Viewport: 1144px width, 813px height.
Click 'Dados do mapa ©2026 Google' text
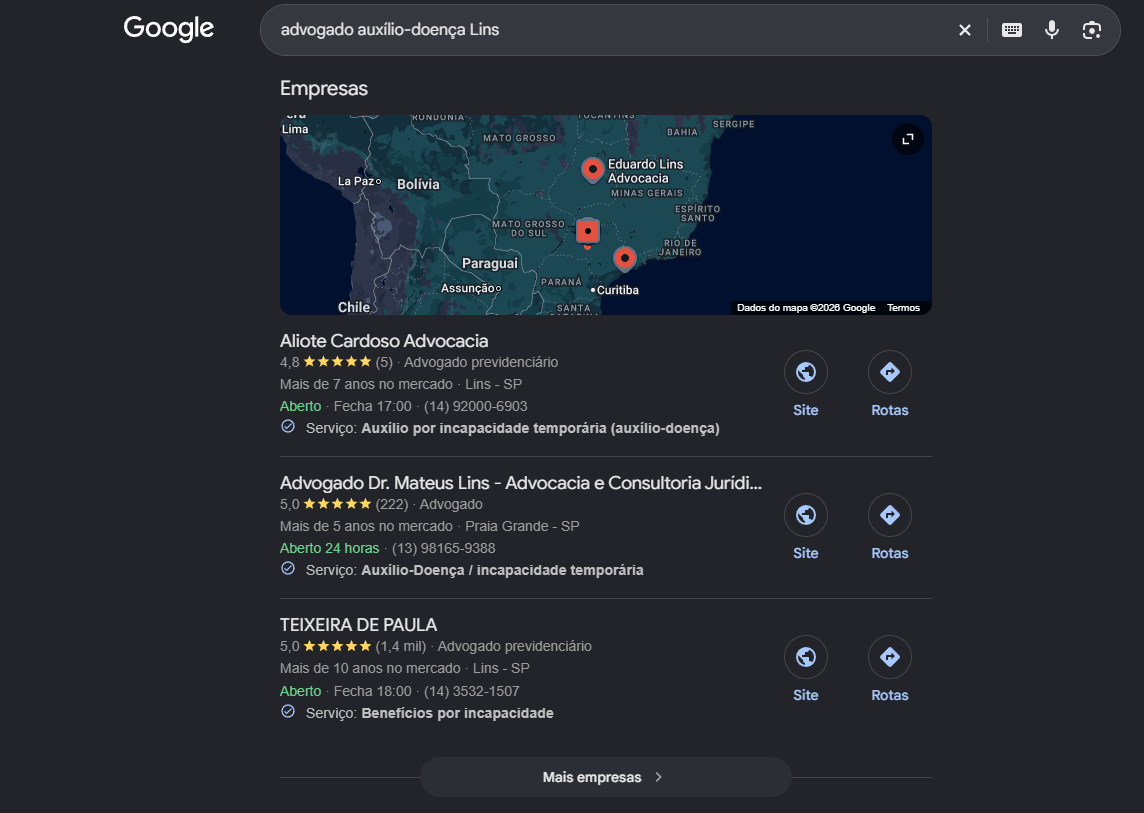click(805, 308)
